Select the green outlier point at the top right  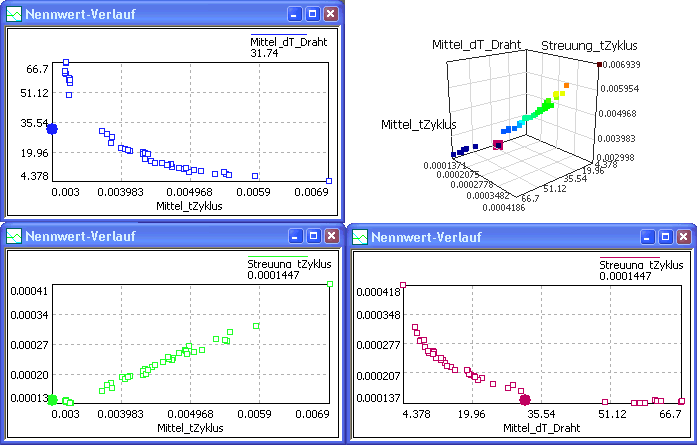pyautogui.click(x=330, y=284)
